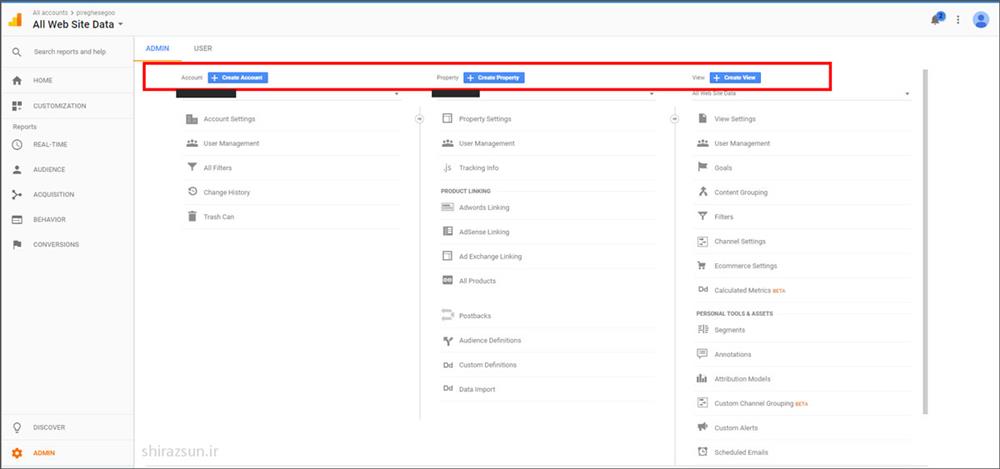Click the Create Property button

pyautogui.click(x=494, y=78)
